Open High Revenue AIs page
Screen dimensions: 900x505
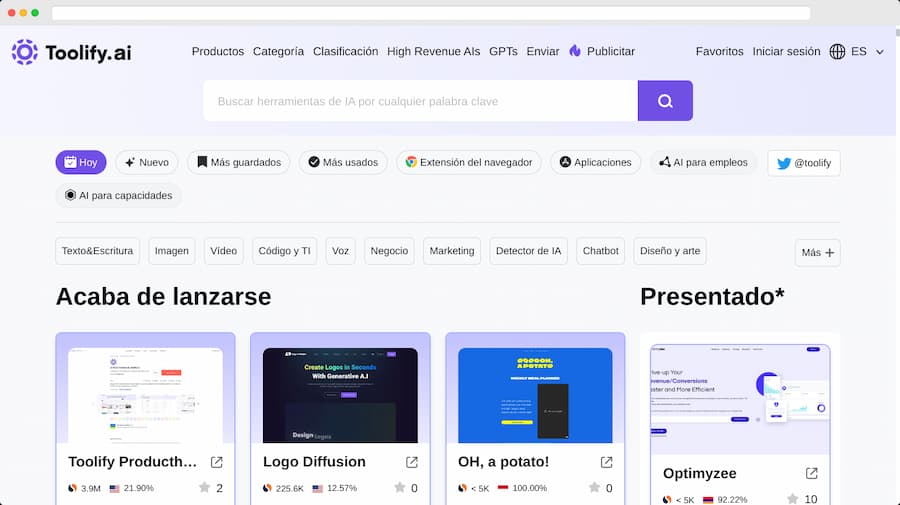433,52
